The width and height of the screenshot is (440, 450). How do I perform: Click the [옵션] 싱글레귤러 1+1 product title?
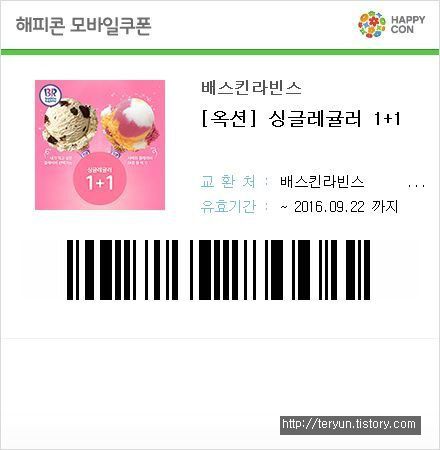301,119
